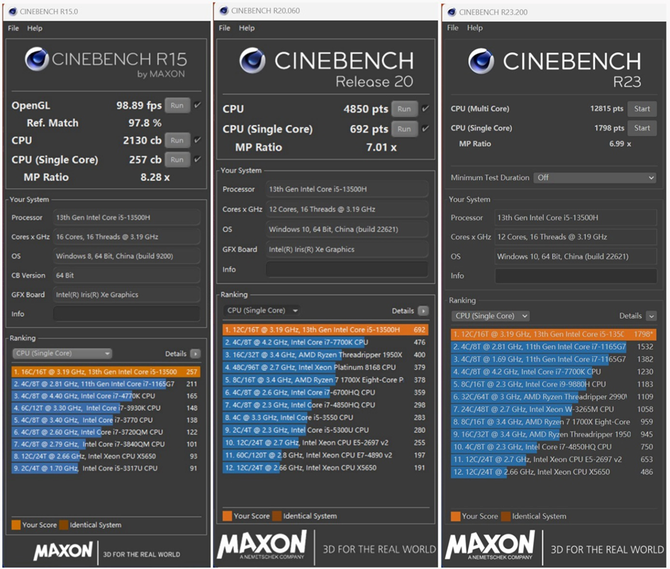Click Your Score orange swatch in R15
The width and height of the screenshot is (670, 569).
(x=16, y=525)
